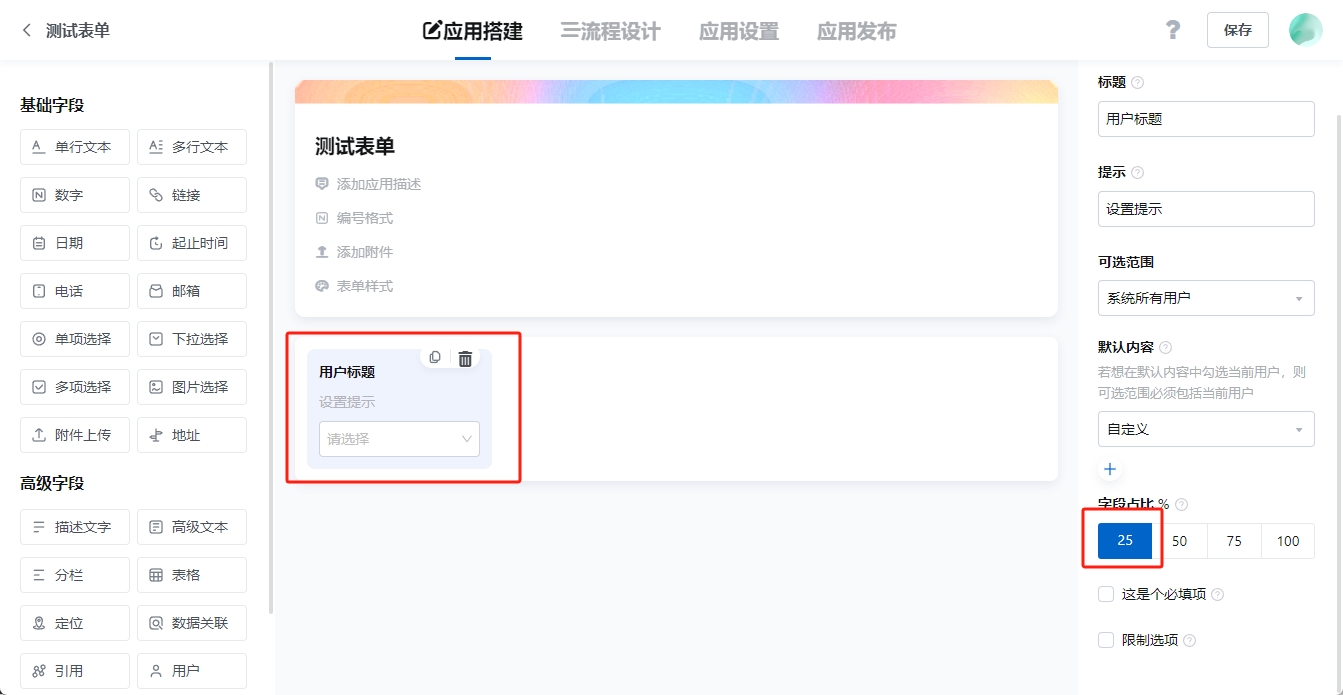Click the 标题 input containing 用户标题
The height and width of the screenshot is (695, 1343).
1205,119
